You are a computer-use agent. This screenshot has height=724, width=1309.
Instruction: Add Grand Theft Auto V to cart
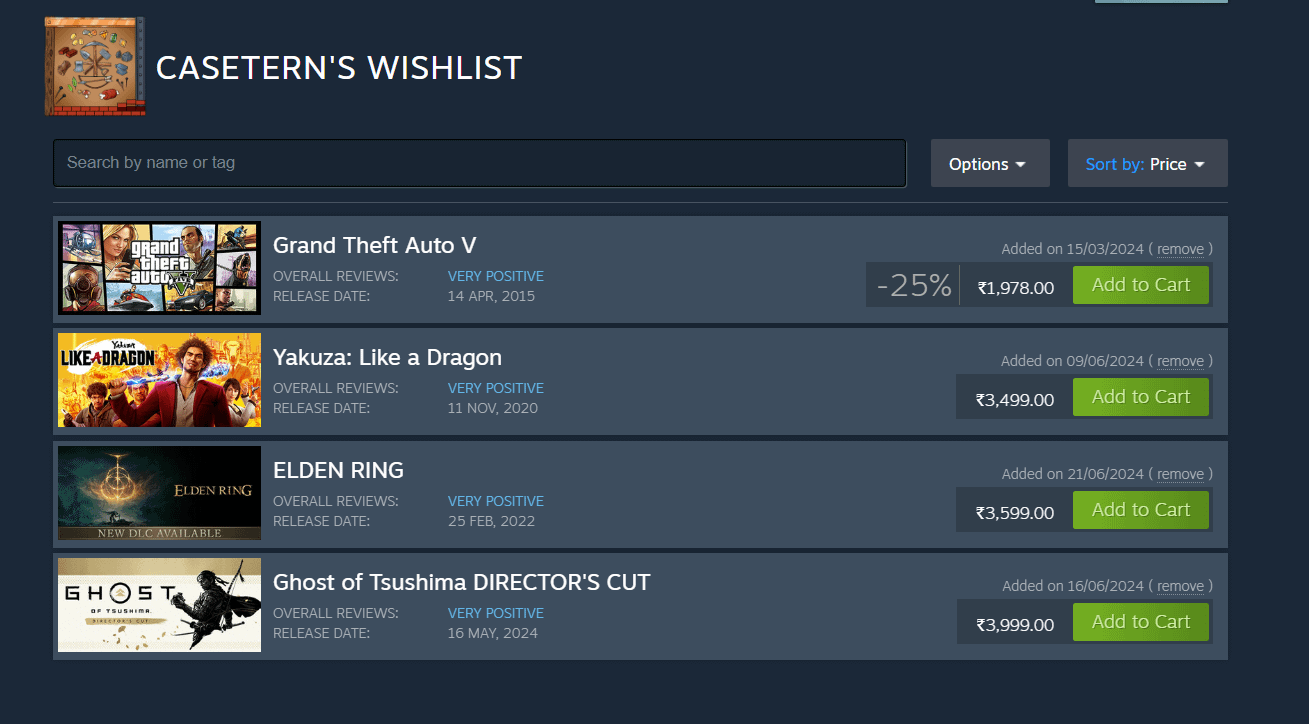tap(1140, 285)
